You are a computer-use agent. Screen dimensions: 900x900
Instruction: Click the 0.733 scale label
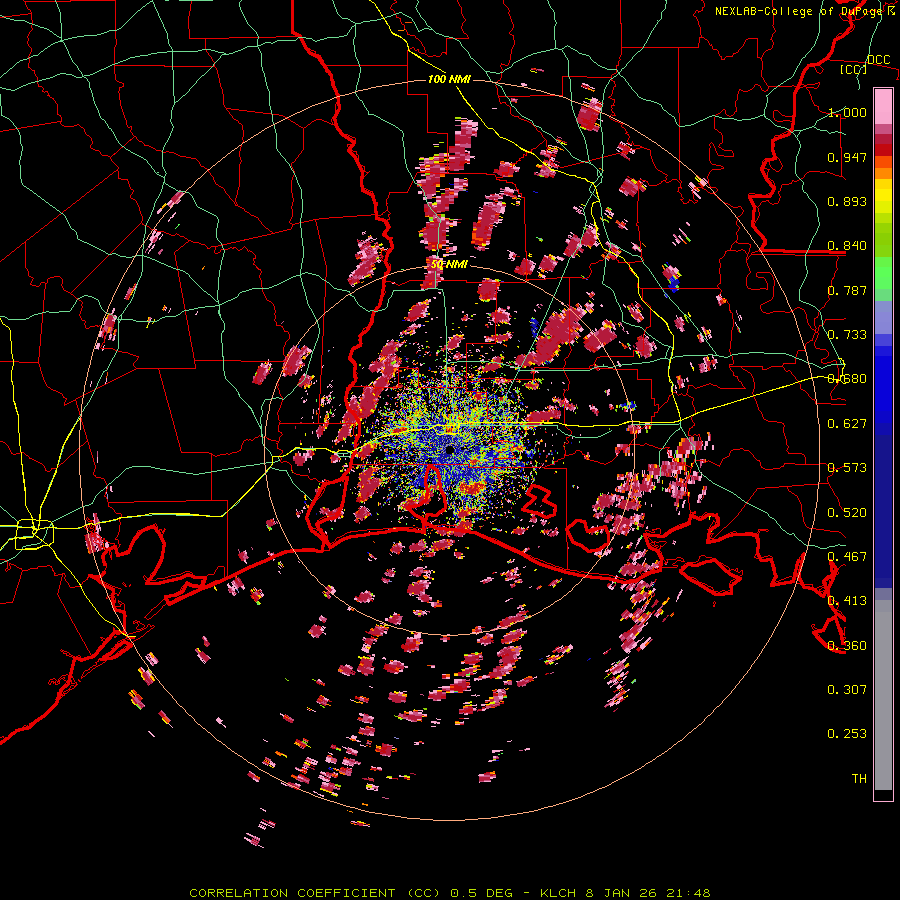(x=847, y=335)
